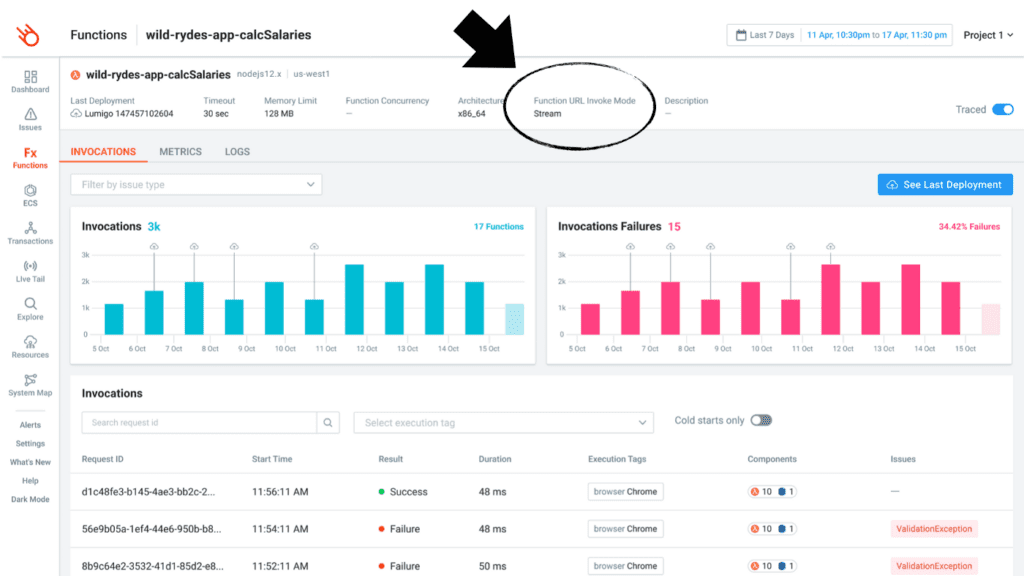Click the Search request id field
1024x576 pixels.
(x=199, y=423)
